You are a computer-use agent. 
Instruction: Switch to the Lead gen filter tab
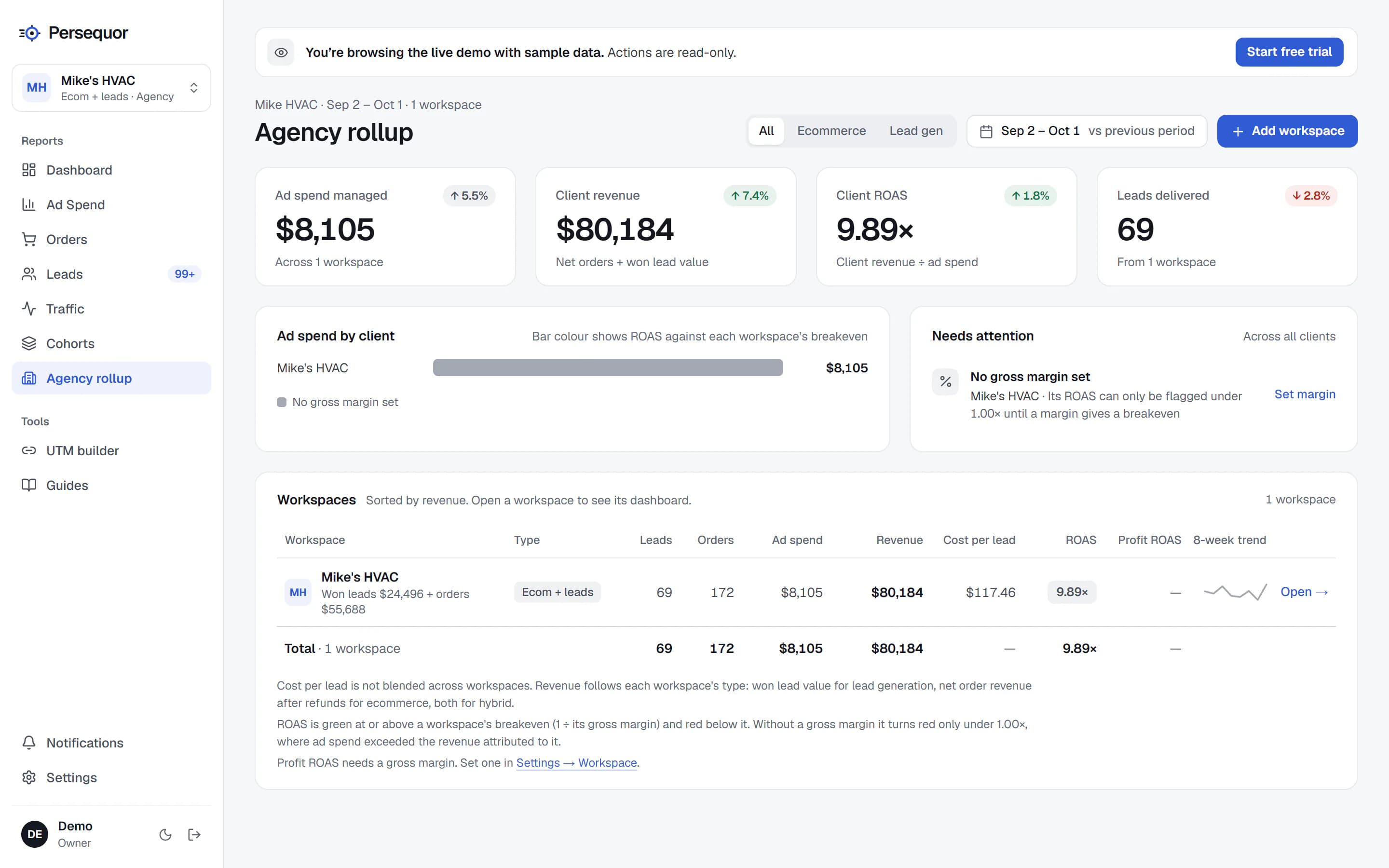(916, 131)
